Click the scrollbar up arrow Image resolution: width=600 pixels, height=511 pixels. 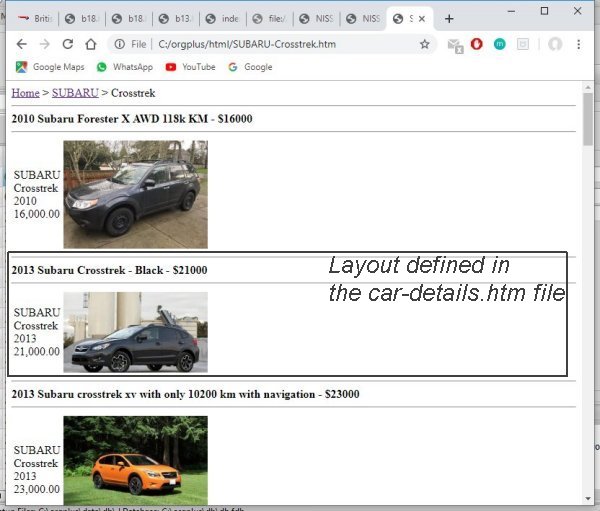point(588,88)
